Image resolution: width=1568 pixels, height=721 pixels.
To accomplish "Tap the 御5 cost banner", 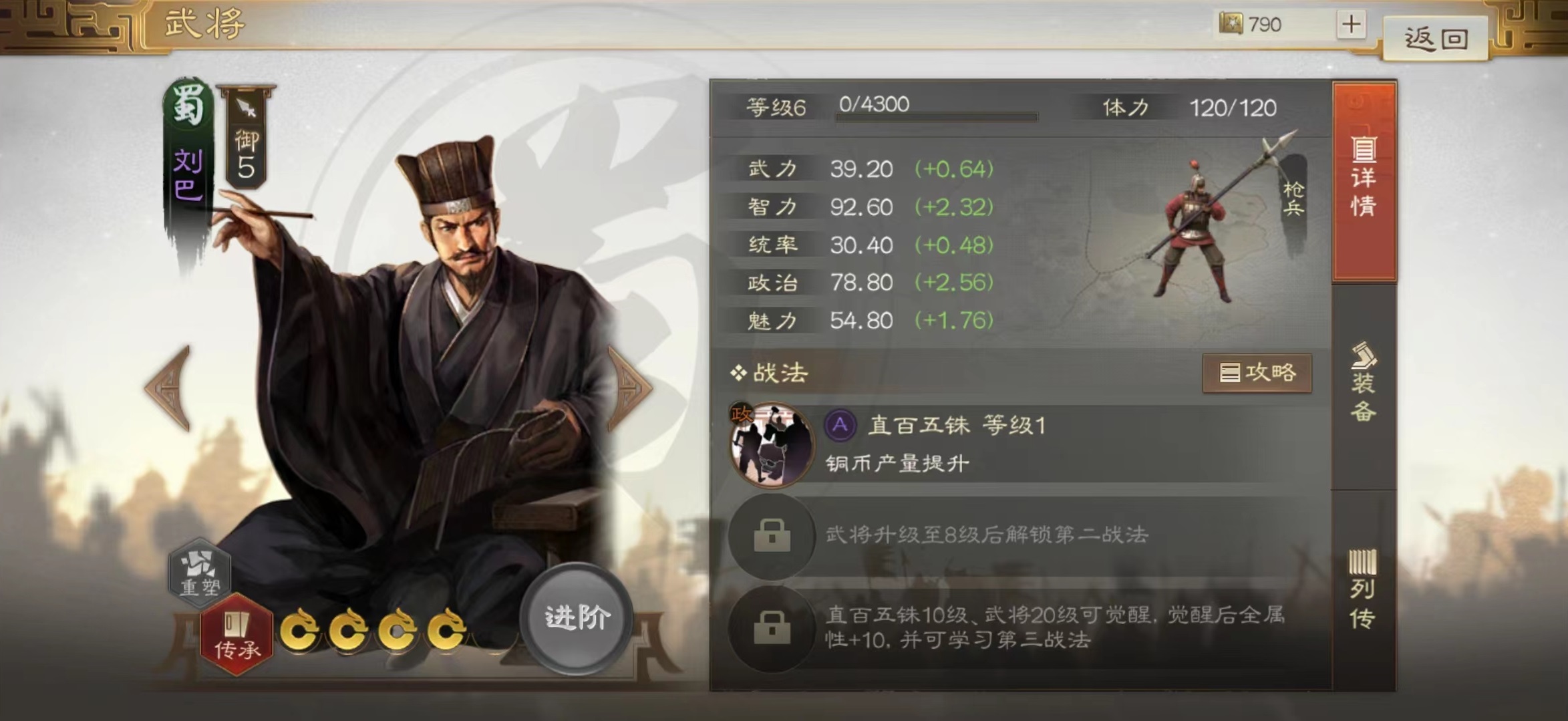I will (x=246, y=138).
